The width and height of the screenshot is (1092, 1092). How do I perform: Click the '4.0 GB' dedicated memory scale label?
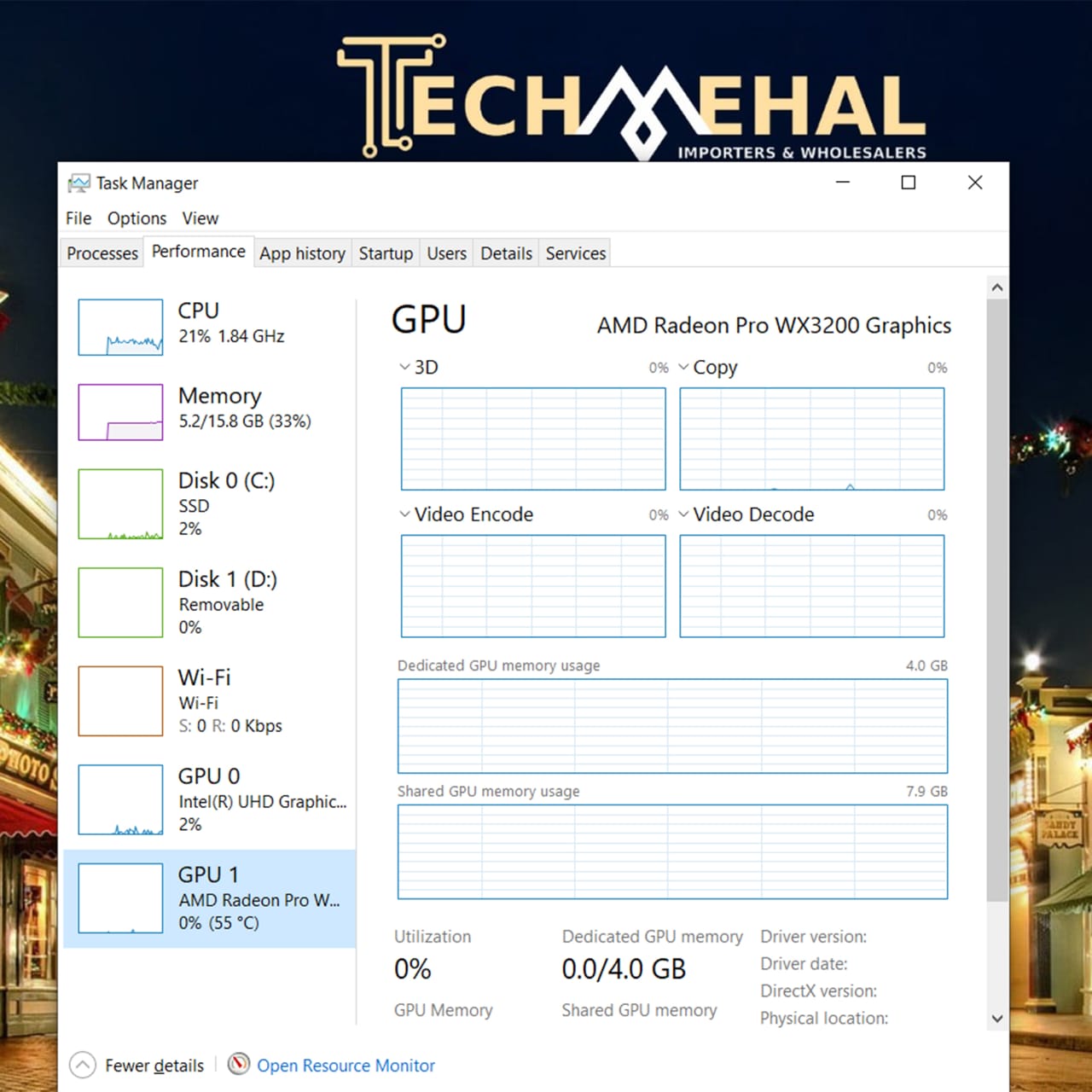(x=926, y=665)
